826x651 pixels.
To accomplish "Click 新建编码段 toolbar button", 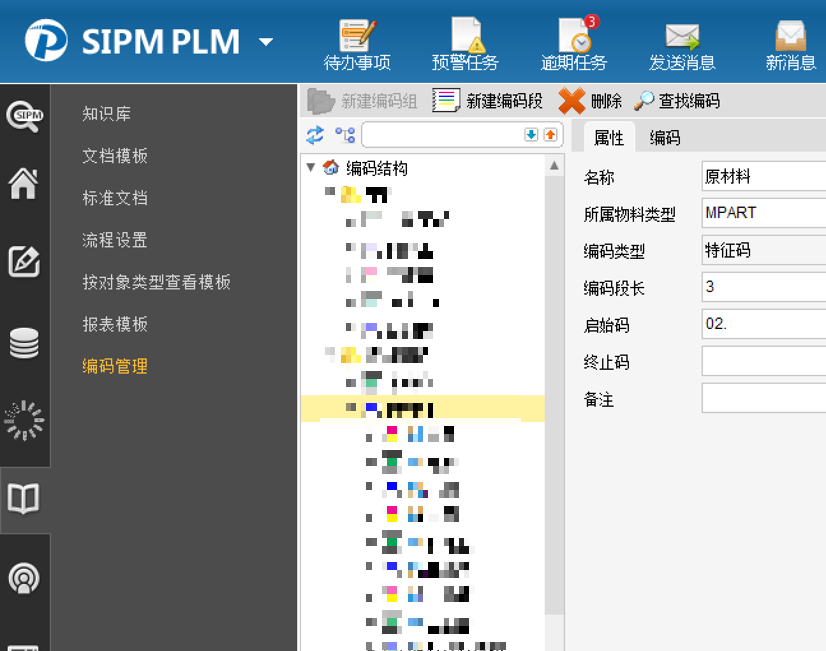I will tap(487, 101).
